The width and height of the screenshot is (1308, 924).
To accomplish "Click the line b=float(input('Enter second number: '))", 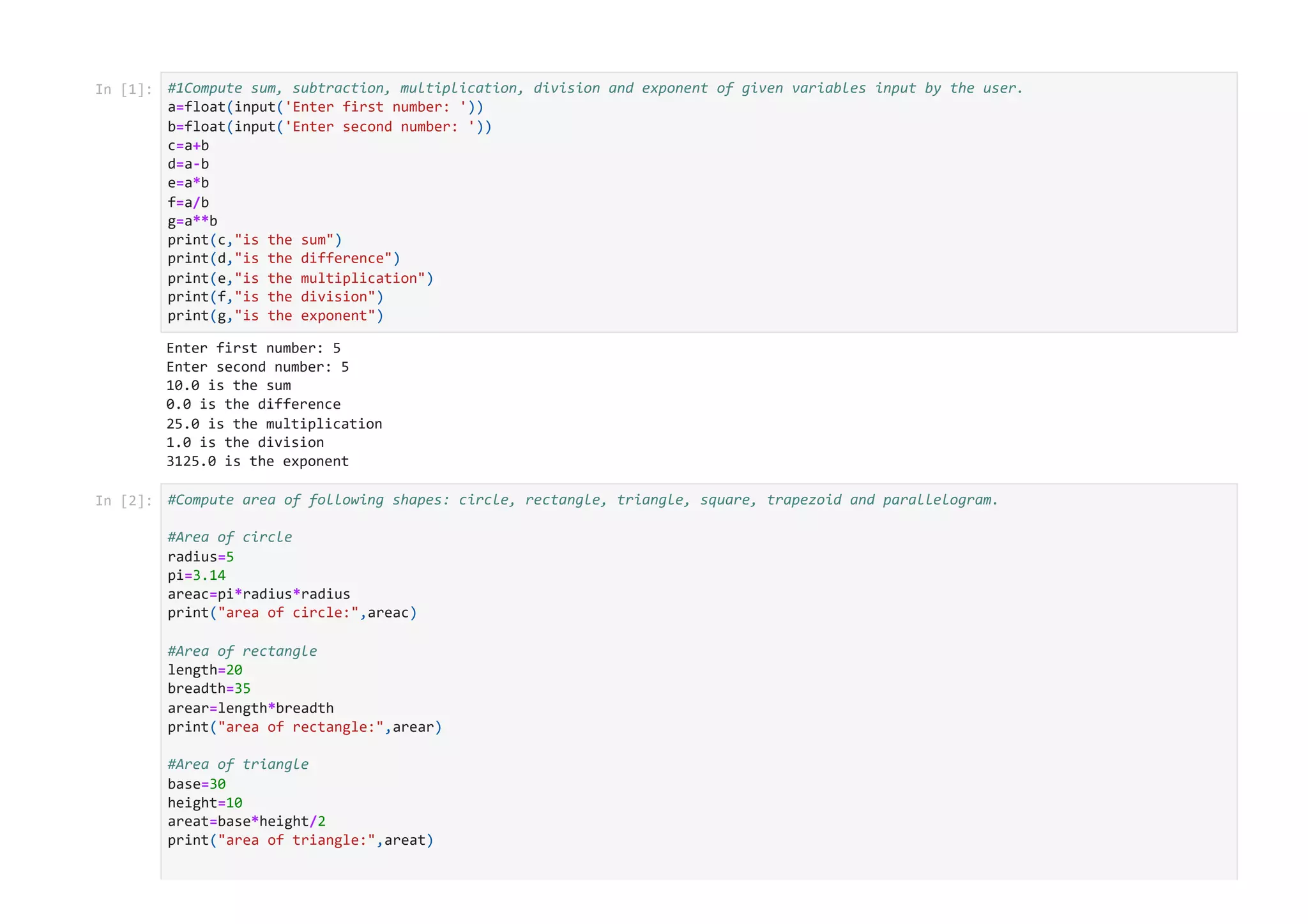I will tap(330, 126).
